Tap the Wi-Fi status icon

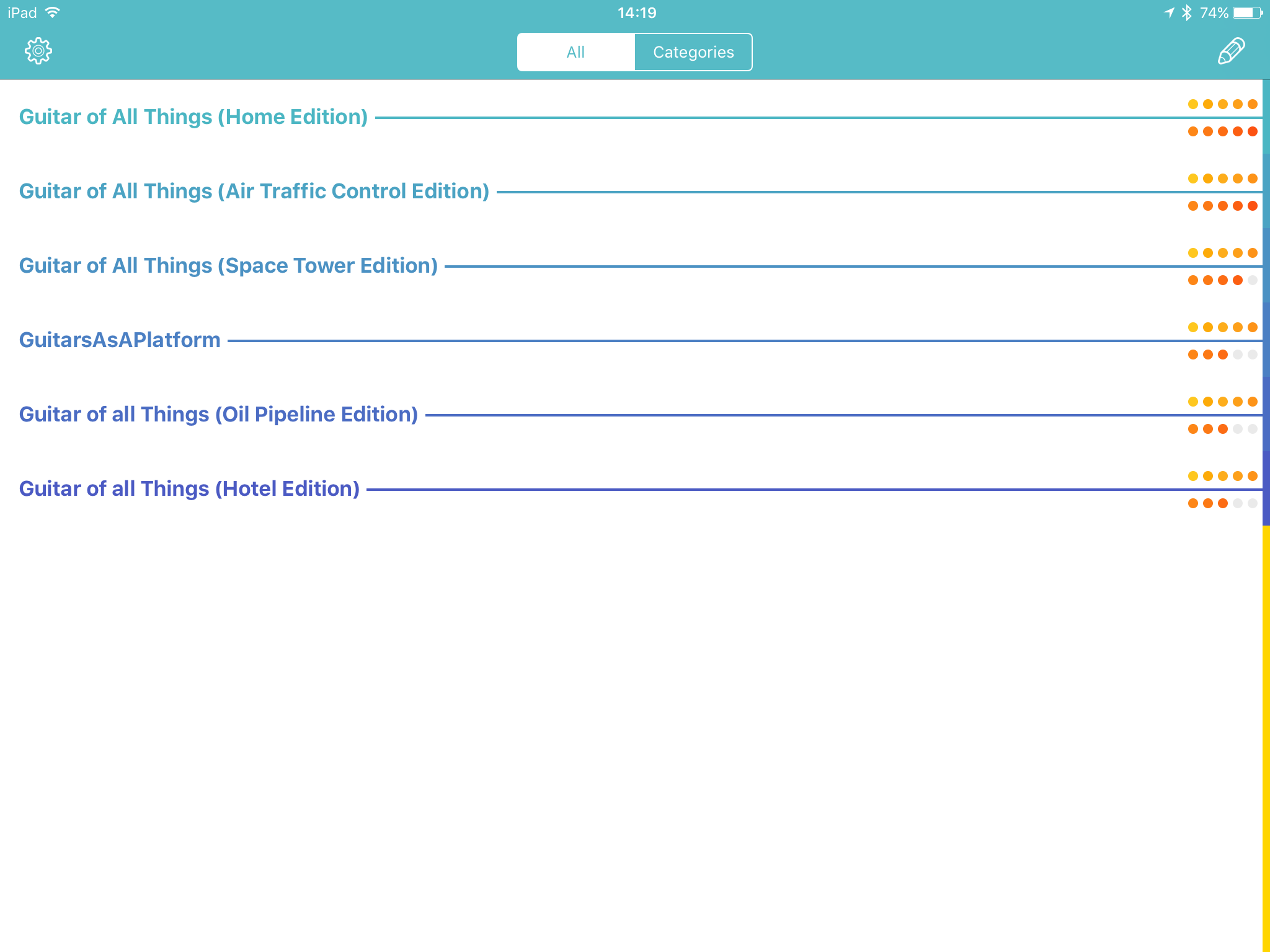coord(53,12)
